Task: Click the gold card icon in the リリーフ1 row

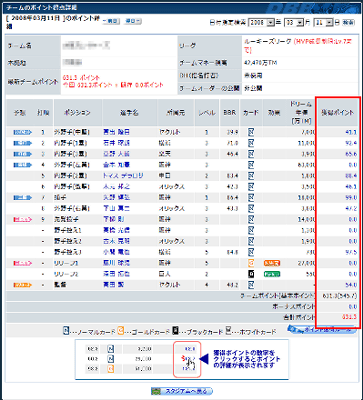Action: [251, 263]
